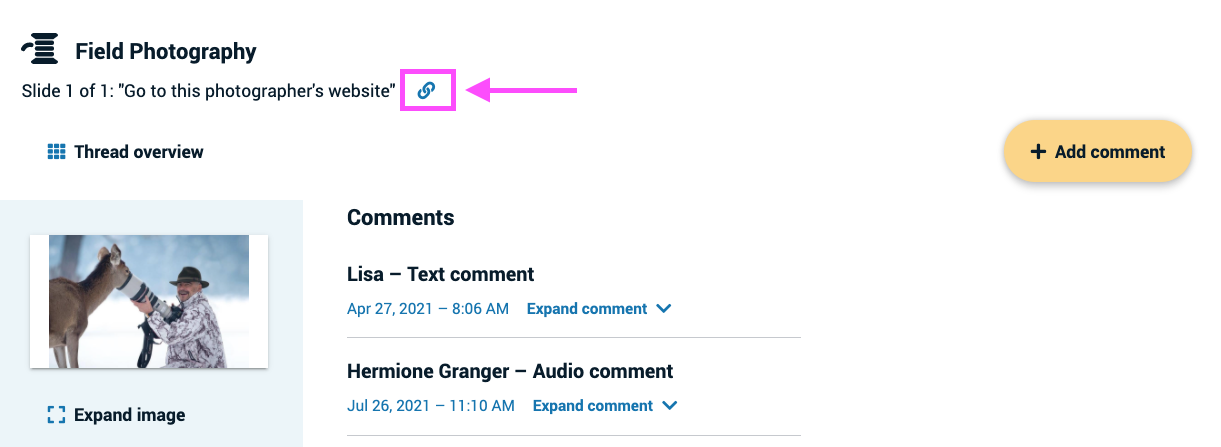Click the Jul 26, 2021 timestamp
This screenshot has width=1221, height=447.
(x=431, y=406)
